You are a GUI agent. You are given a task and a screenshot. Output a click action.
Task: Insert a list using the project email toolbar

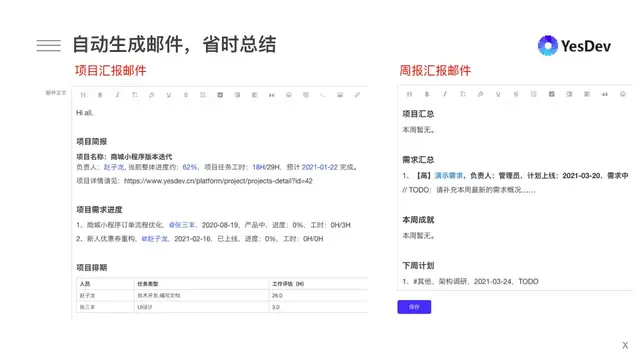pyautogui.click(x=203, y=95)
